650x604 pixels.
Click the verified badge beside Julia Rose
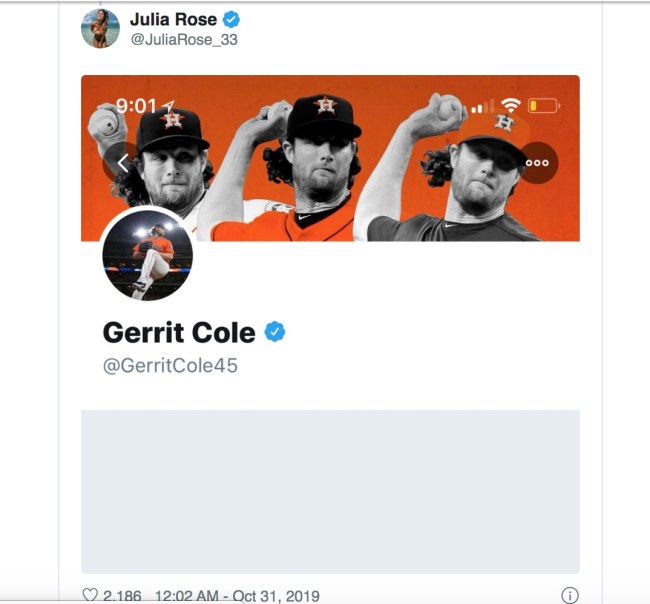[x=231, y=19]
